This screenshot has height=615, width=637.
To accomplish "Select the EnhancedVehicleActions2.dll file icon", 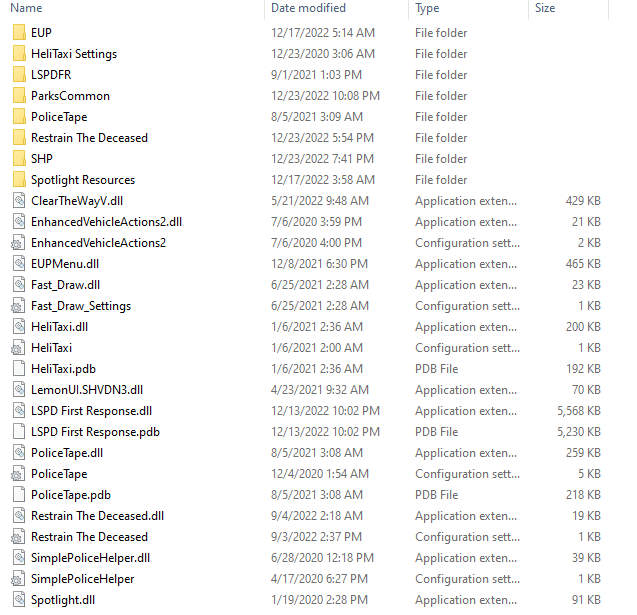I will (x=19, y=222).
